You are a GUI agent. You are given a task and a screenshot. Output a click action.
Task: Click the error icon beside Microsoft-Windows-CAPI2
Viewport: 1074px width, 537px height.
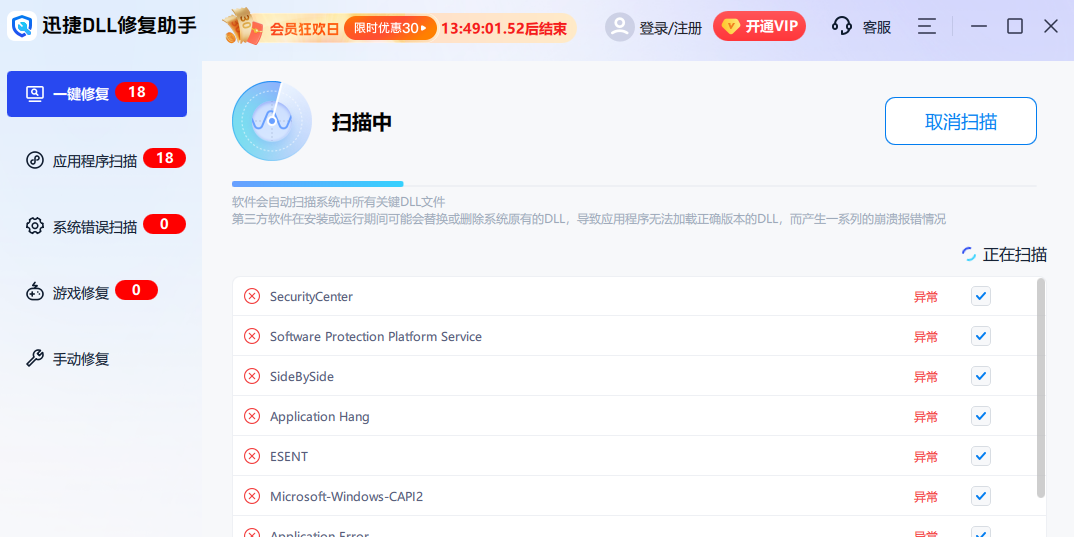coord(252,496)
